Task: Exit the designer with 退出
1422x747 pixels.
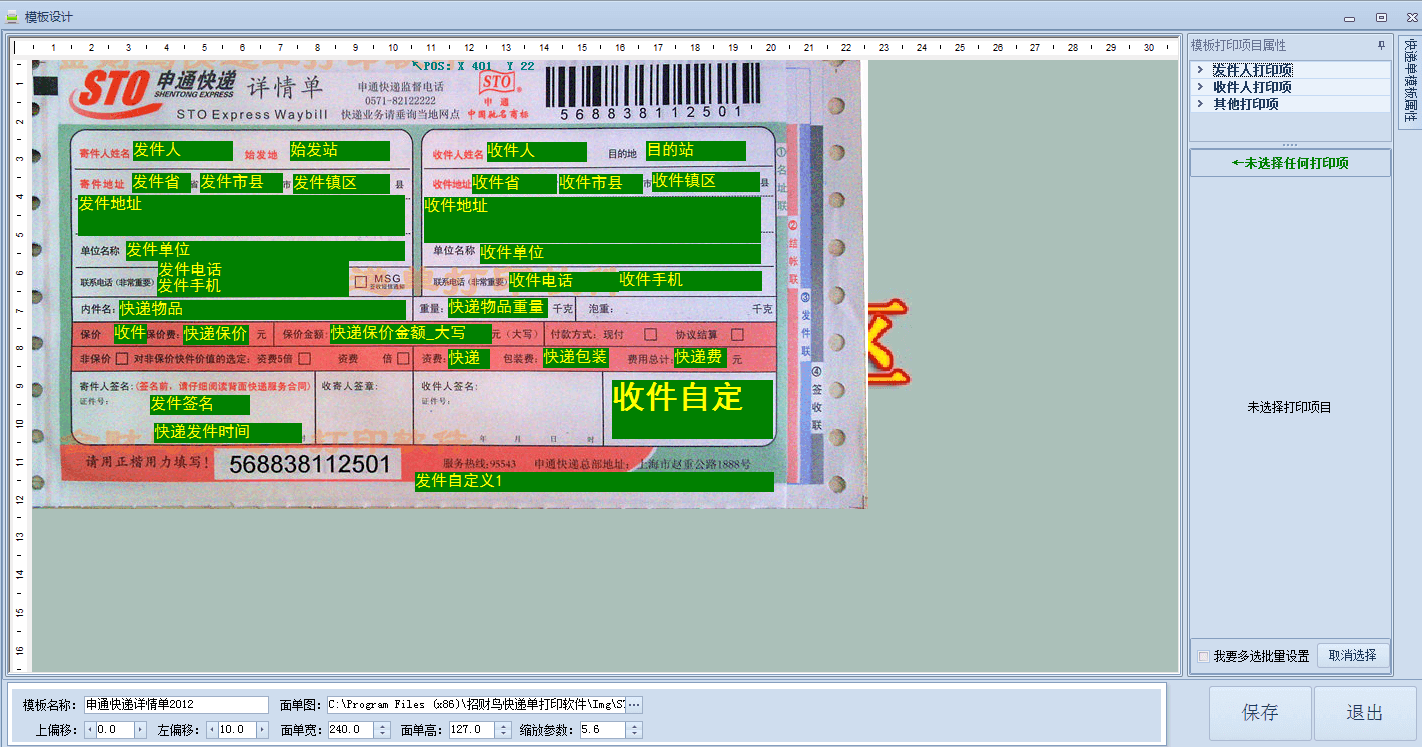Action: click(1364, 713)
